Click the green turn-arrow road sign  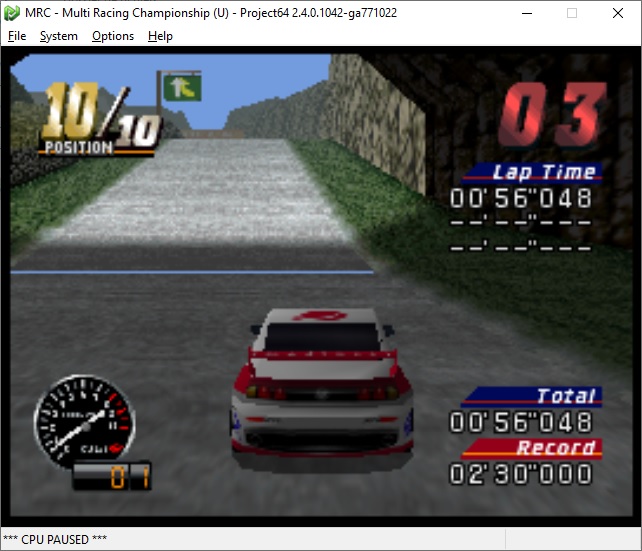point(183,88)
